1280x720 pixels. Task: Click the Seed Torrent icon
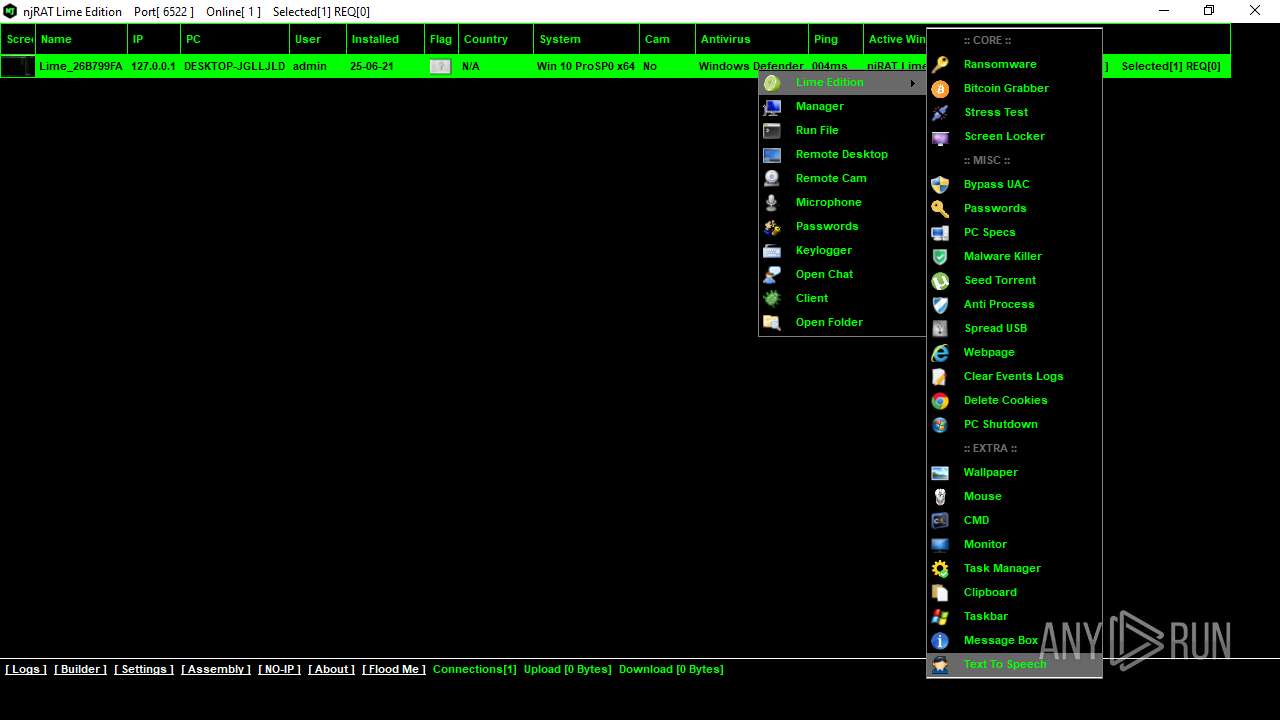[x=940, y=280]
